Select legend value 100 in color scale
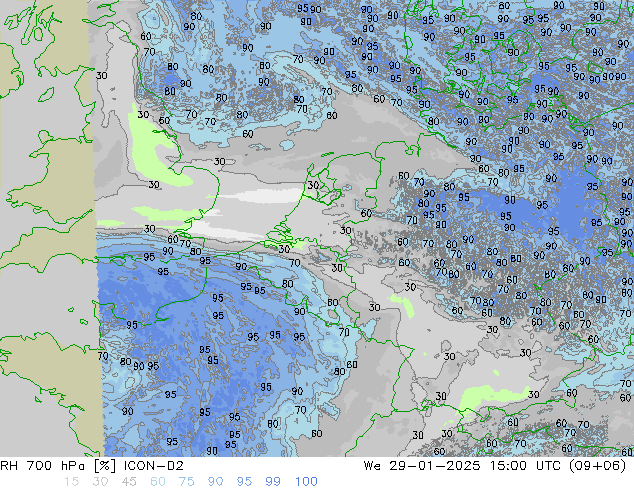 [306, 482]
